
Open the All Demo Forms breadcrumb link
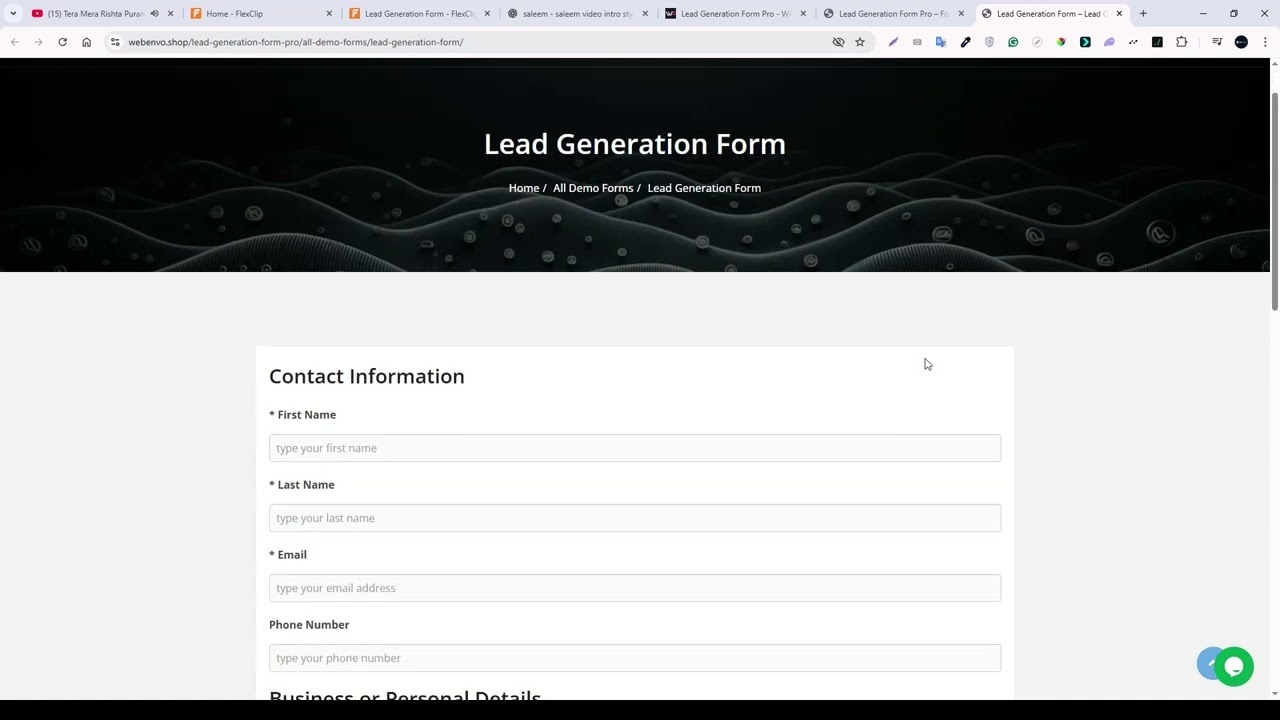coord(593,188)
